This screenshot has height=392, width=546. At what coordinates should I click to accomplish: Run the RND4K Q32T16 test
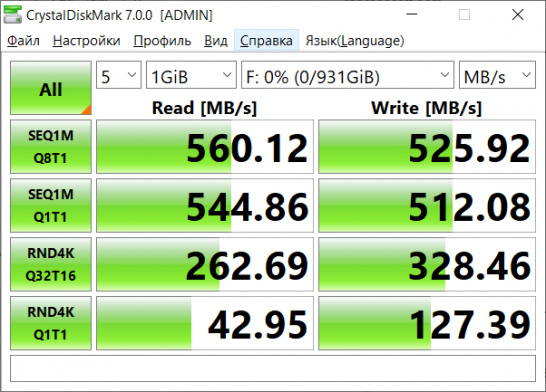pos(51,264)
